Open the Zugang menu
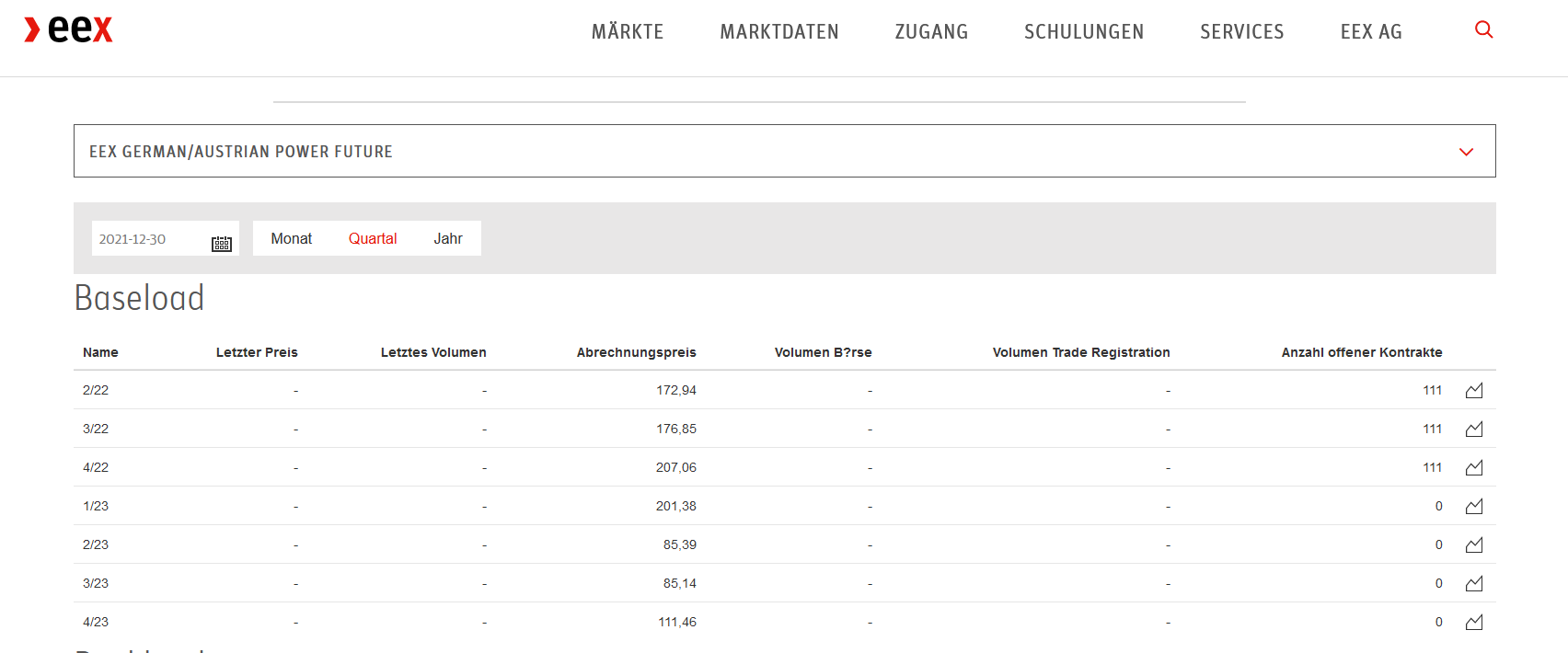1568x653 pixels. click(931, 31)
